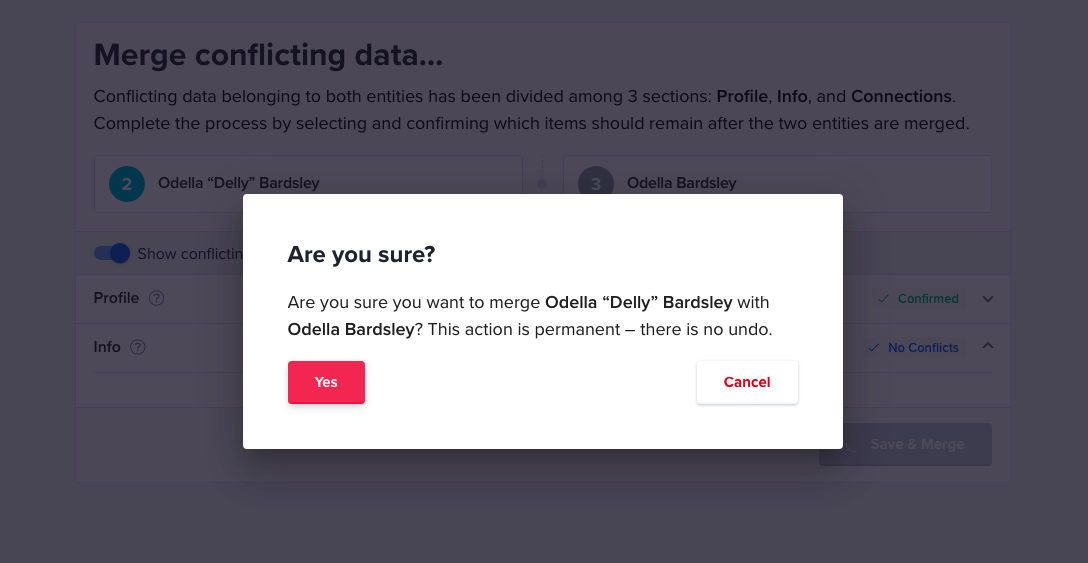Open the Info help question-mark icon
Screen dimensions: 1088x563
coord(138,347)
